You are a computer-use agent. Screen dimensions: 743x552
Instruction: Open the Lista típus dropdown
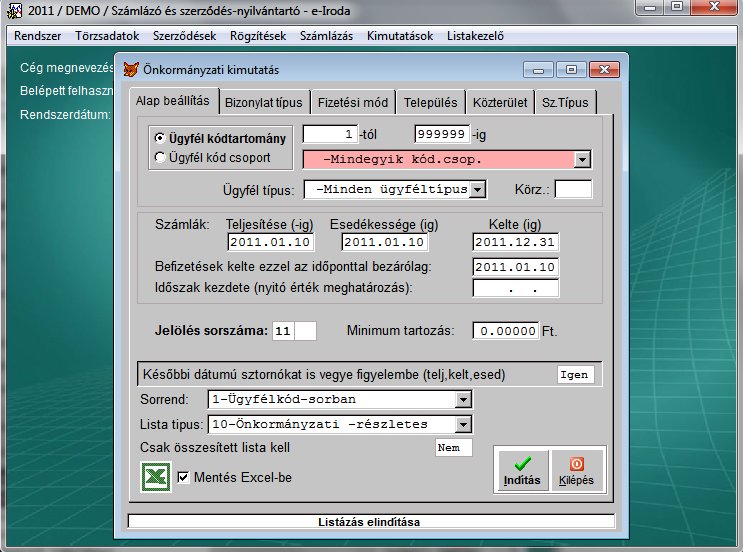tap(462, 424)
